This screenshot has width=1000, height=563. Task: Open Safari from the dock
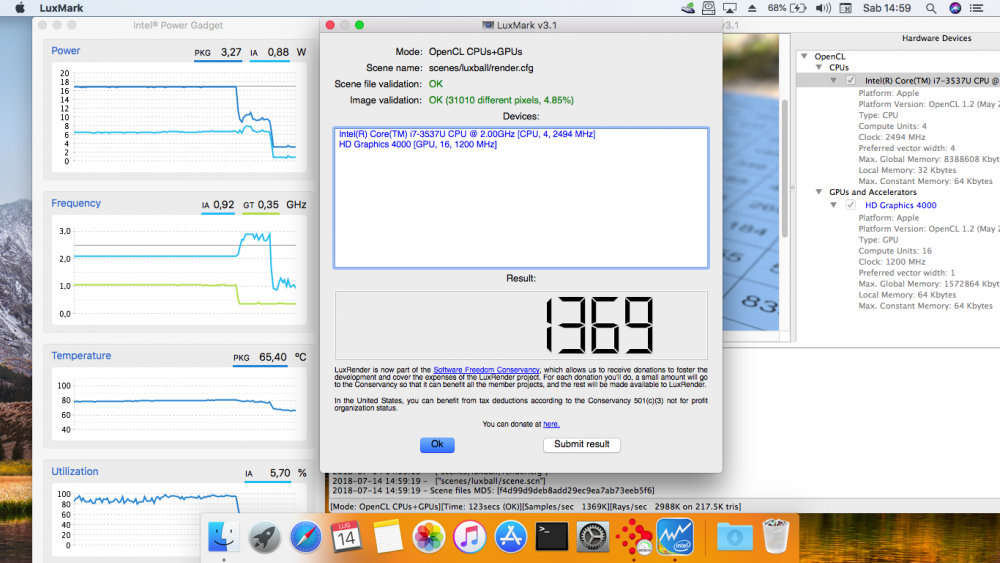(x=305, y=536)
